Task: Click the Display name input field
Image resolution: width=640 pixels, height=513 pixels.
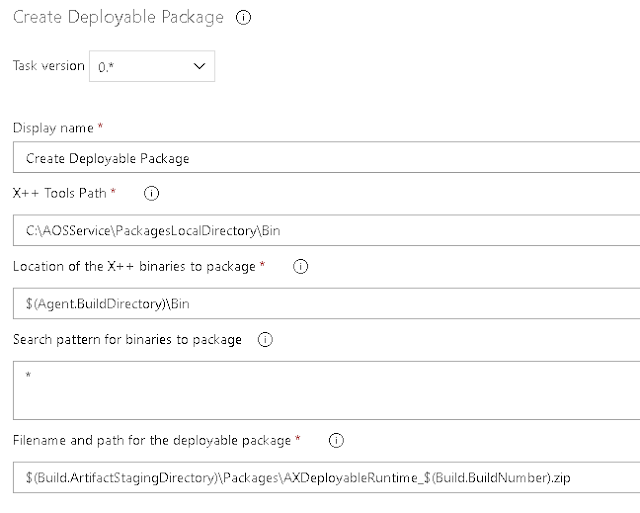Action: click(x=327, y=158)
